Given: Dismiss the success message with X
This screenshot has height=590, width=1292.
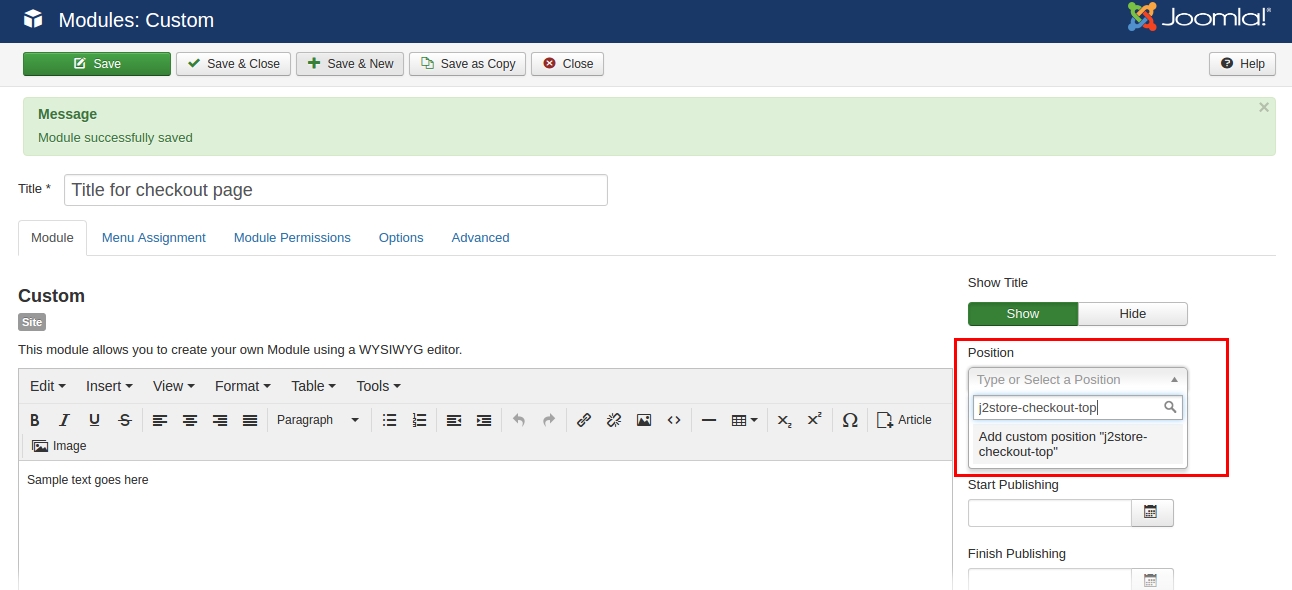Looking at the screenshot, I should pyautogui.click(x=1264, y=107).
